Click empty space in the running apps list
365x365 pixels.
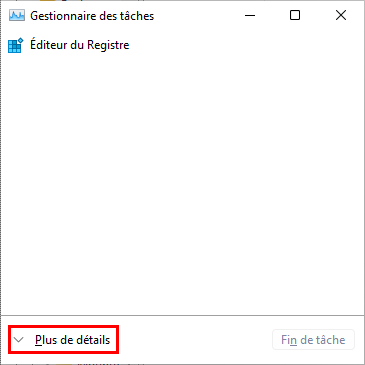[x=182, y=183]
